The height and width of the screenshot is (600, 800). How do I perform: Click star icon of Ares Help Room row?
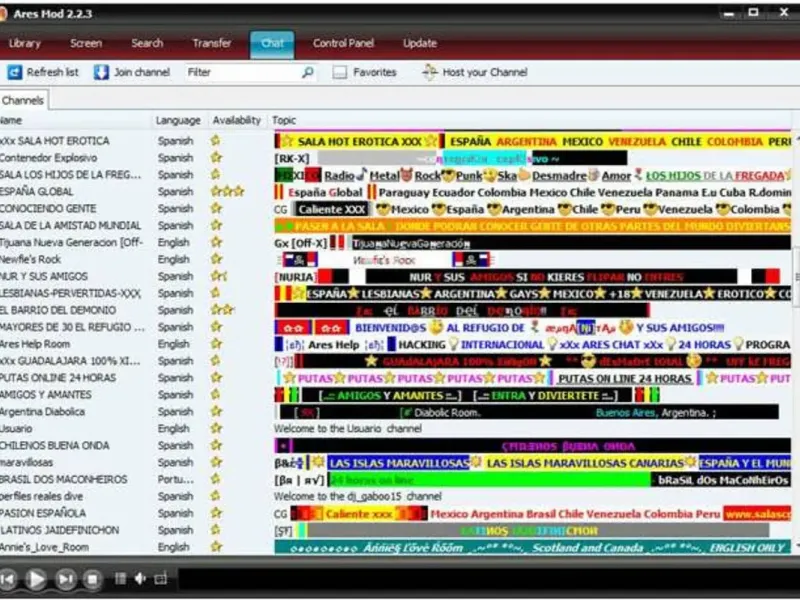216,343
